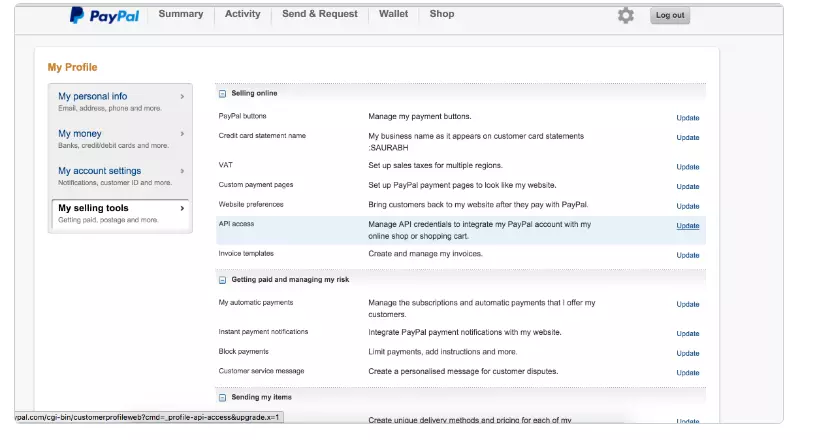
Task: Expand My selling tools chevron arrow
Action: [x=182, y=208]
